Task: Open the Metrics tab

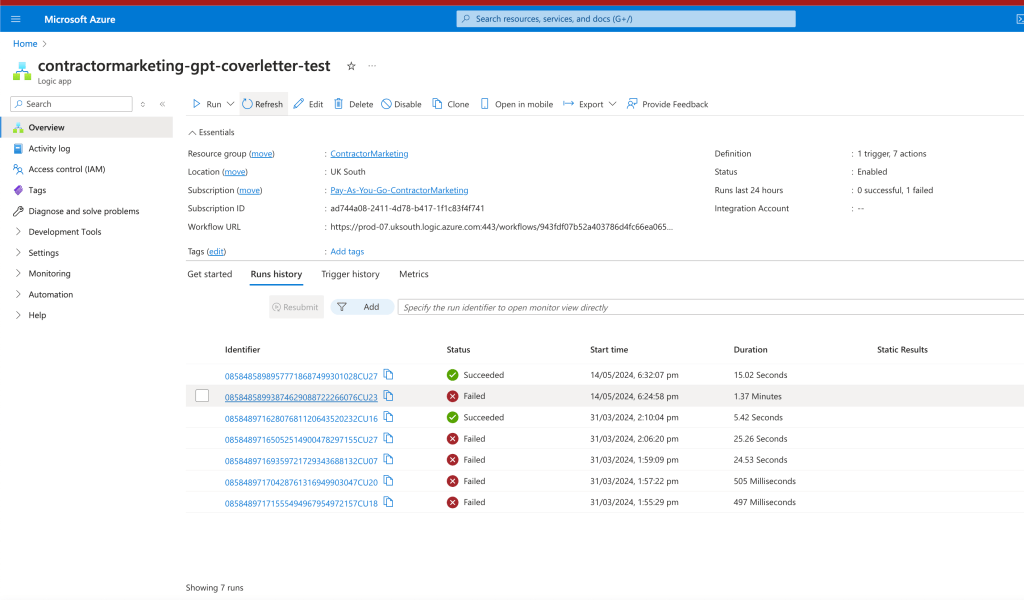Action: click(x=413, y=274)
